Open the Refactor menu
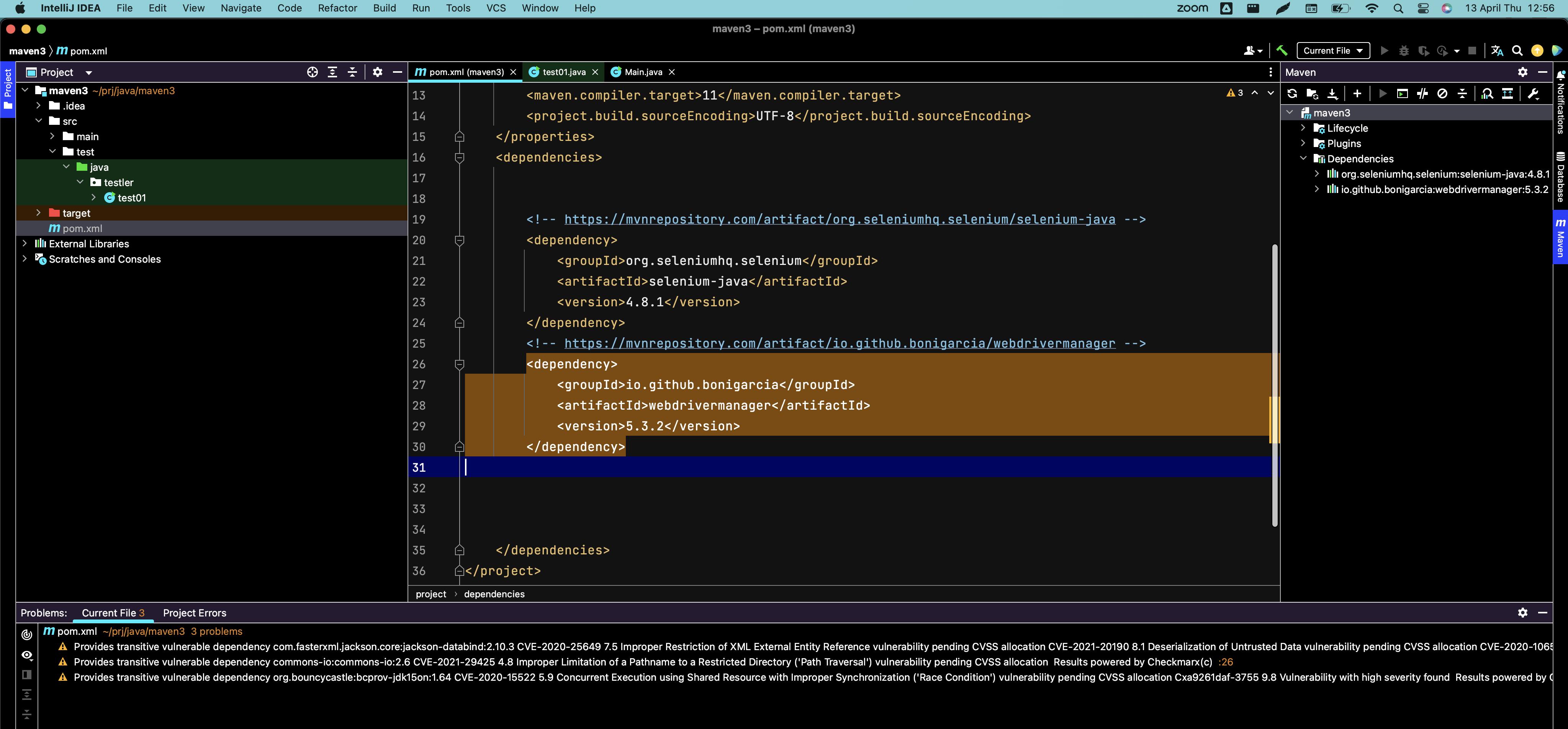Screen dimensions: 1568x729 tap(337, 8)
